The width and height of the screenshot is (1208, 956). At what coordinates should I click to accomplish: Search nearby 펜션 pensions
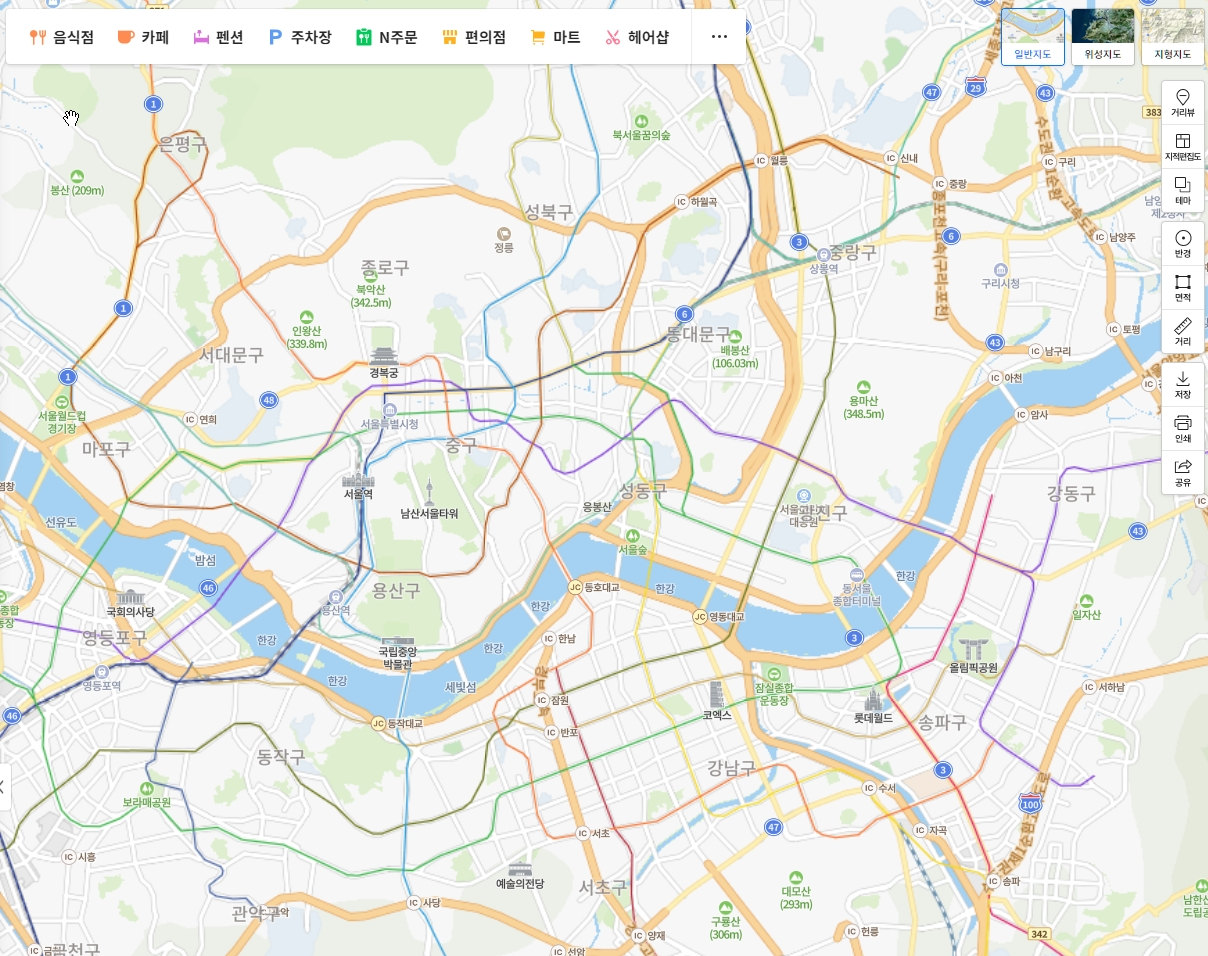(x=218, y=37)
